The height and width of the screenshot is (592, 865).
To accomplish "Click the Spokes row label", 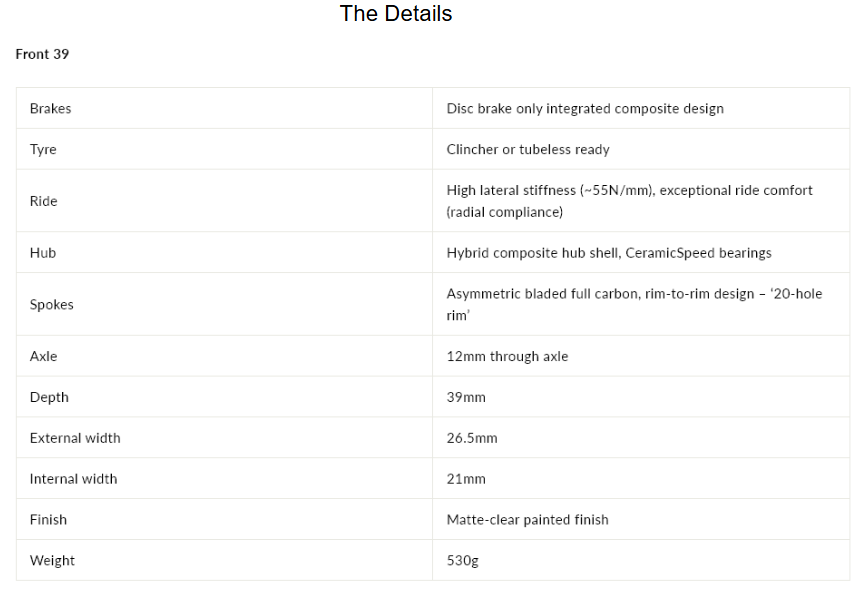I will [52, 305].
